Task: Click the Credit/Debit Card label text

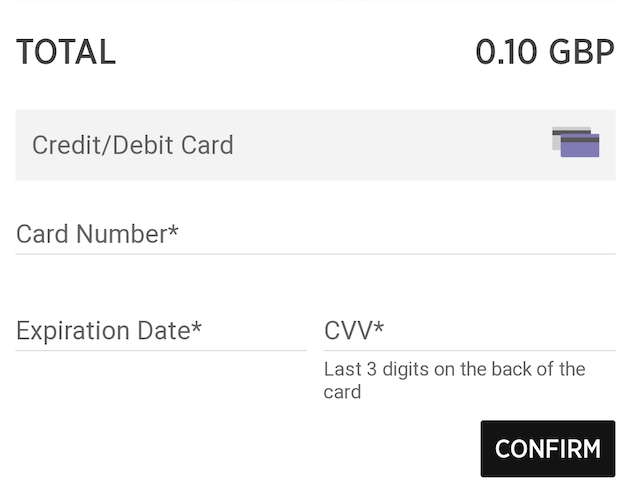Action: [133, 145]
